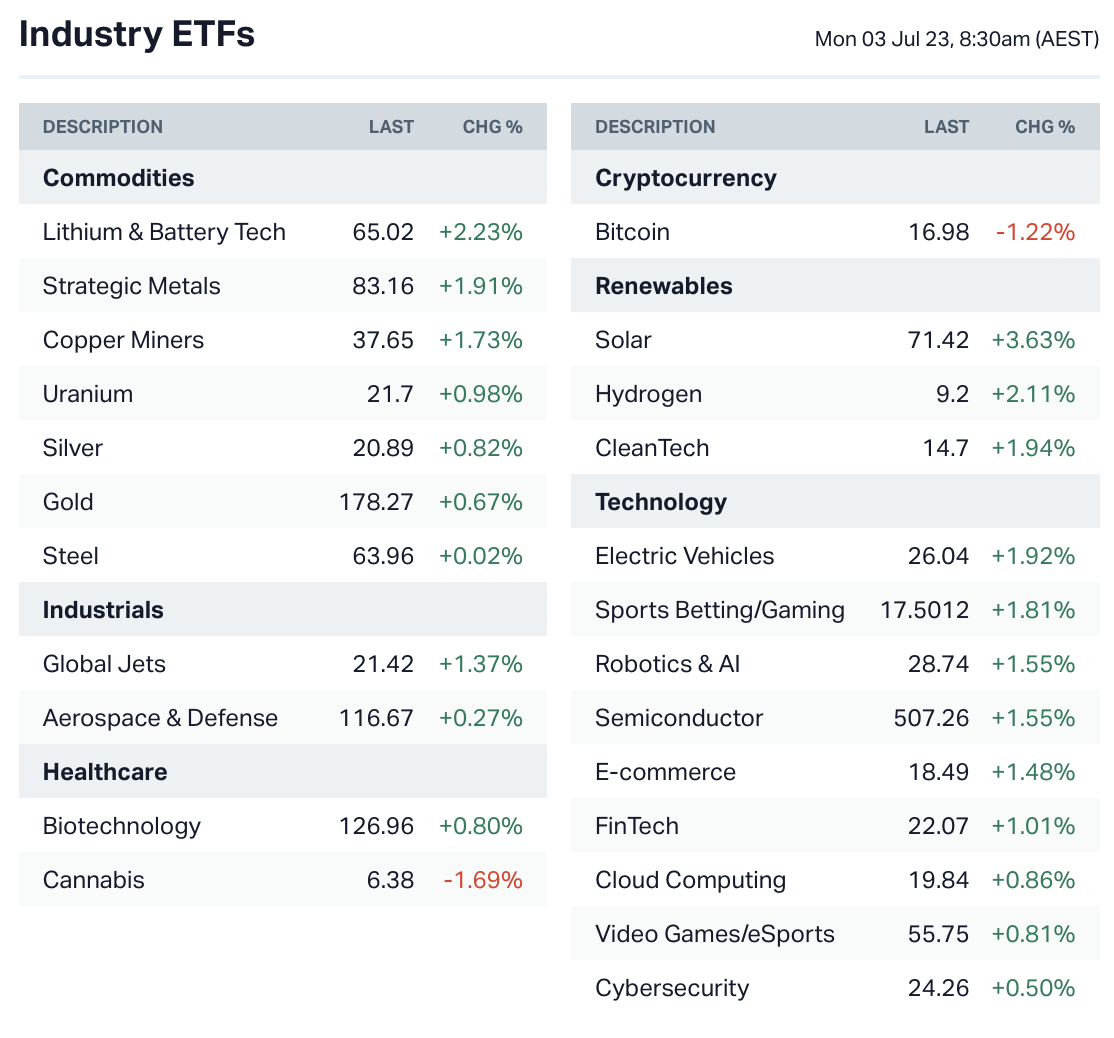The image size is (1114, 1038).
Task: Select Copper Miners in Commodities
Action: (123, 340)
